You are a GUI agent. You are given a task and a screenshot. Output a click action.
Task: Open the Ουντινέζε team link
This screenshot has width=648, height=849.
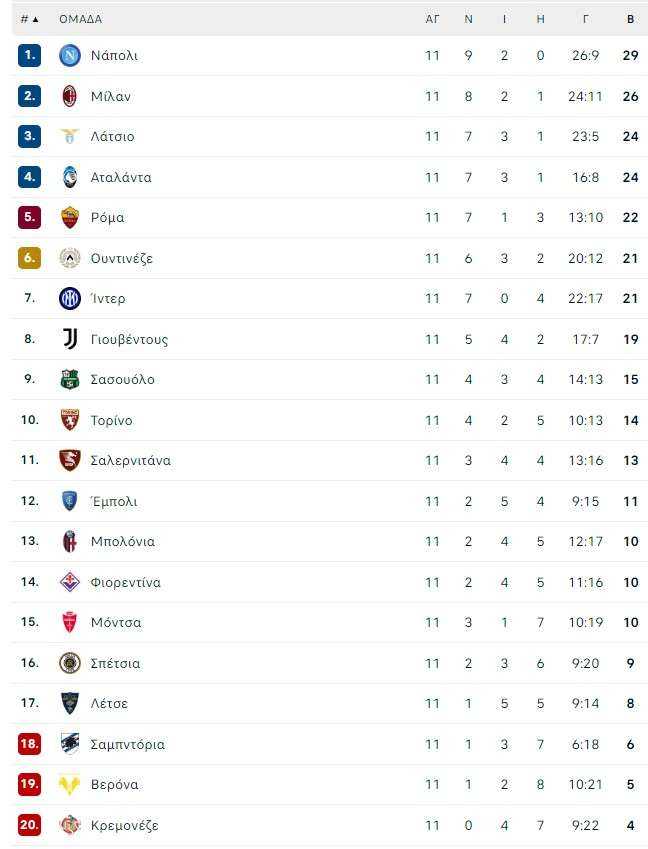[122, 258]
